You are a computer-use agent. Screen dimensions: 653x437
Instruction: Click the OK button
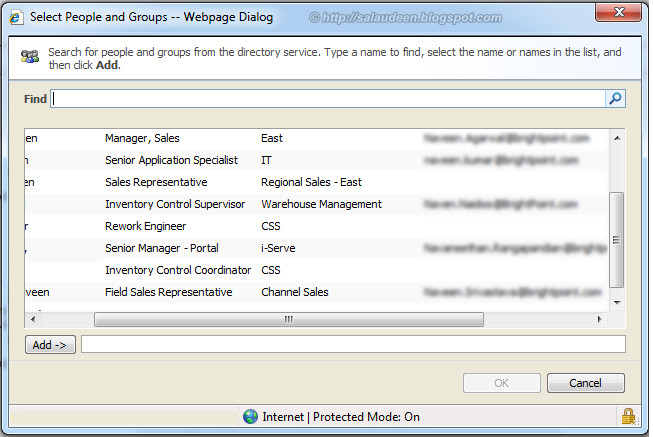pos(501,383)
